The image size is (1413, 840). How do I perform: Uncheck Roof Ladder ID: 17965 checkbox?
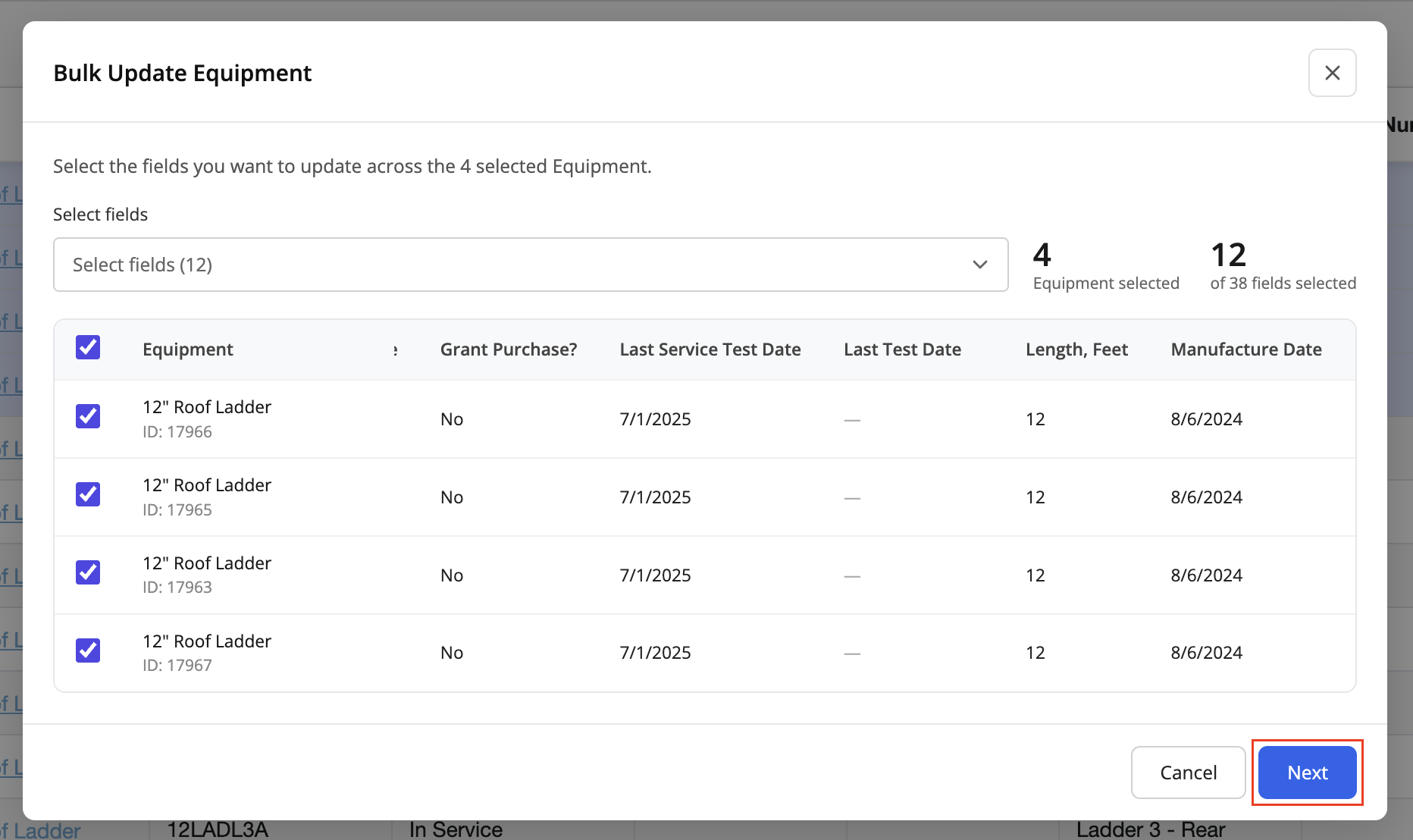click(x=88, y=494)
